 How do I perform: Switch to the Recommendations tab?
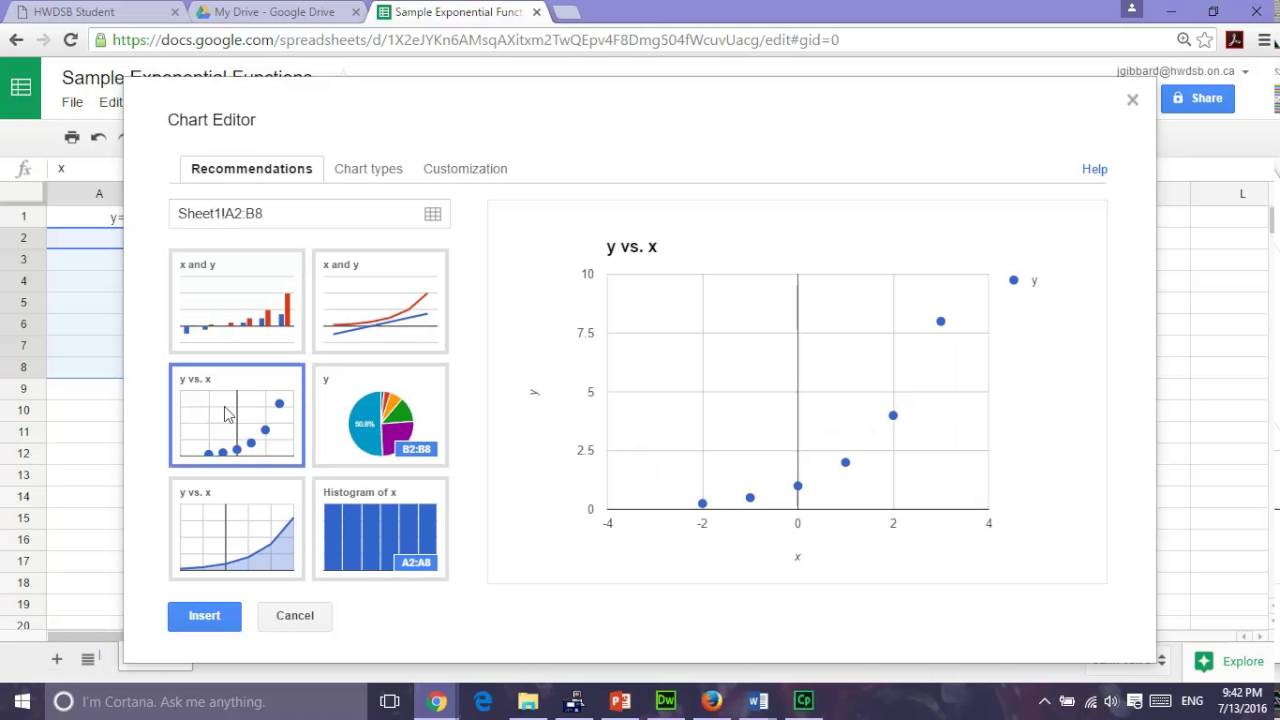click(252, 169)
